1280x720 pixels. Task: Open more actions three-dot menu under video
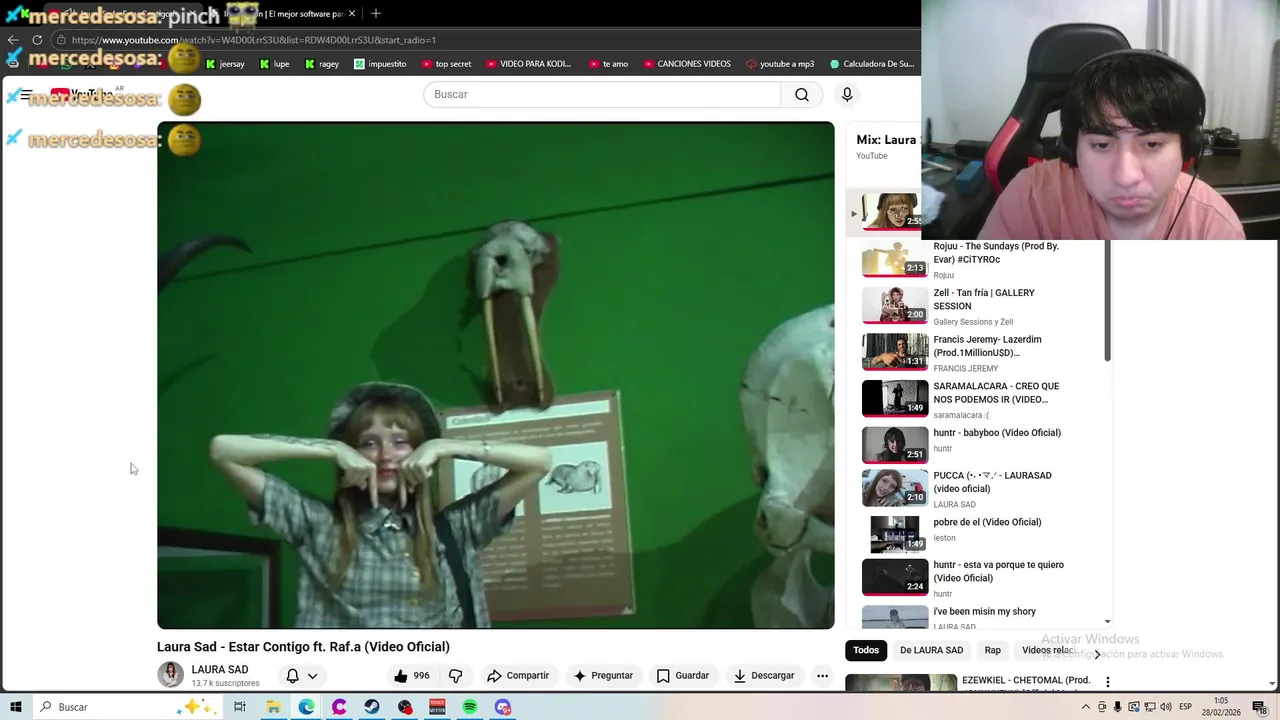click(x=822, y=676)
